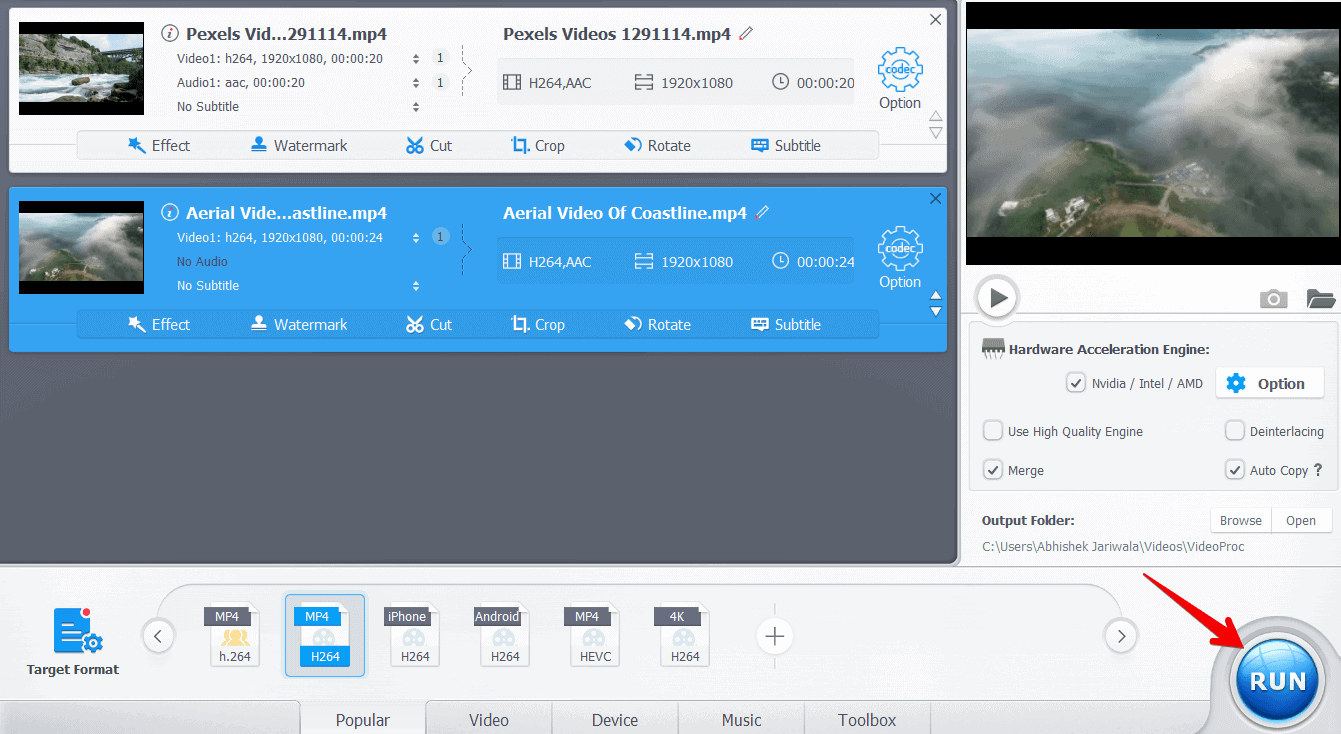1341x734 pixels.
Task: Play the preview video
Action: point(997,297)
